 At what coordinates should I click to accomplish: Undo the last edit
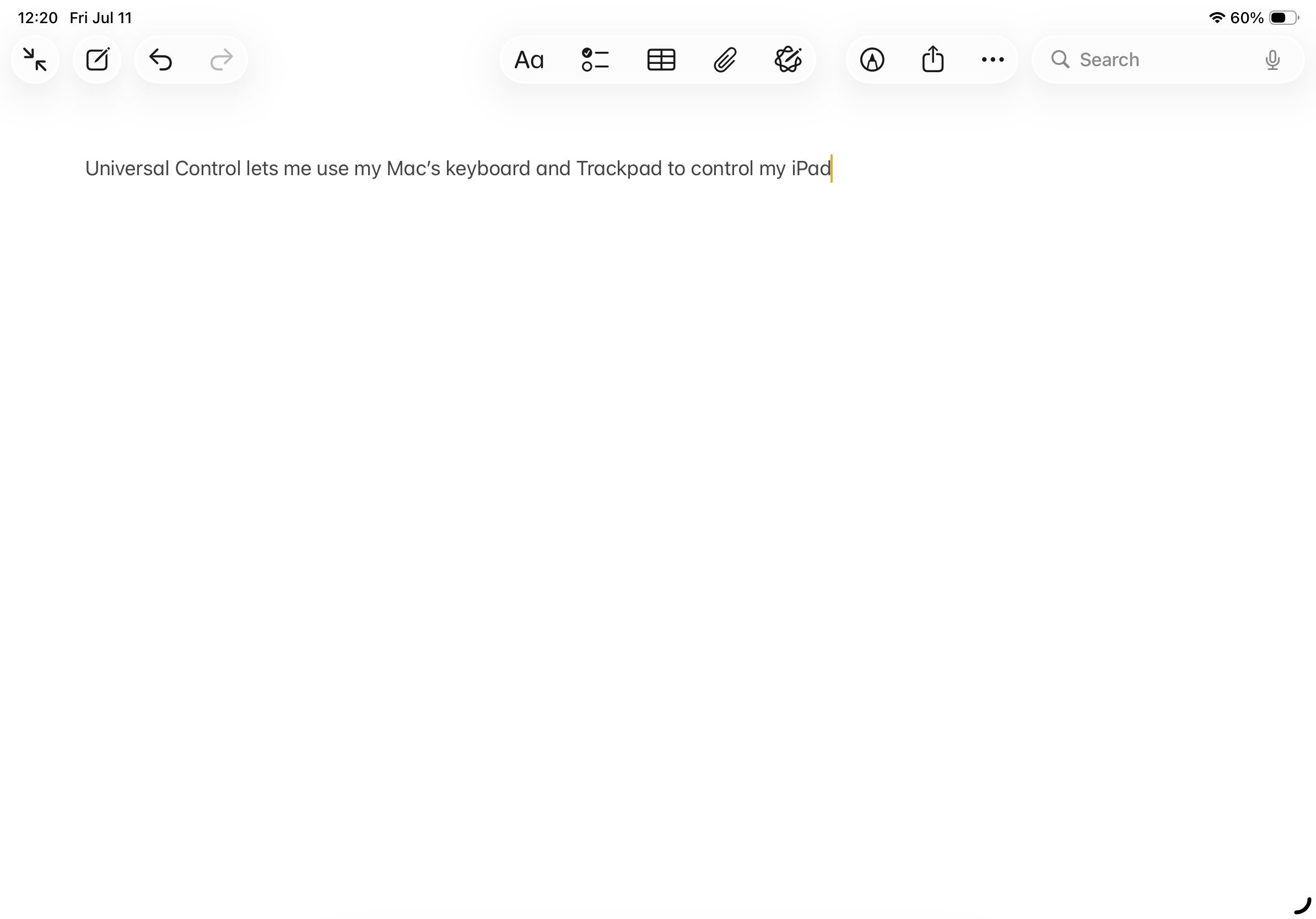(160, 60)
